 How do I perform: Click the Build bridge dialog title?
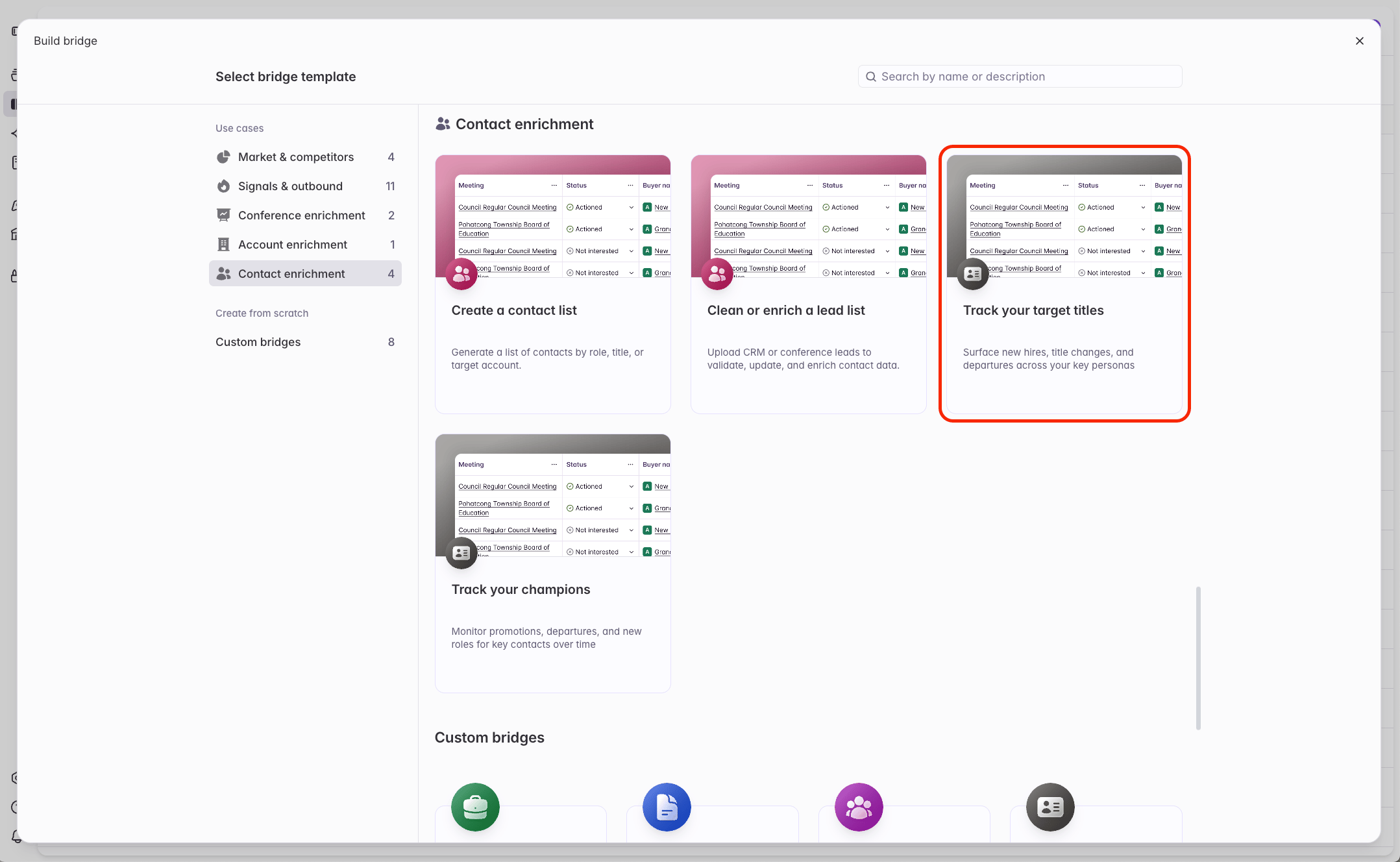(66, 41)
